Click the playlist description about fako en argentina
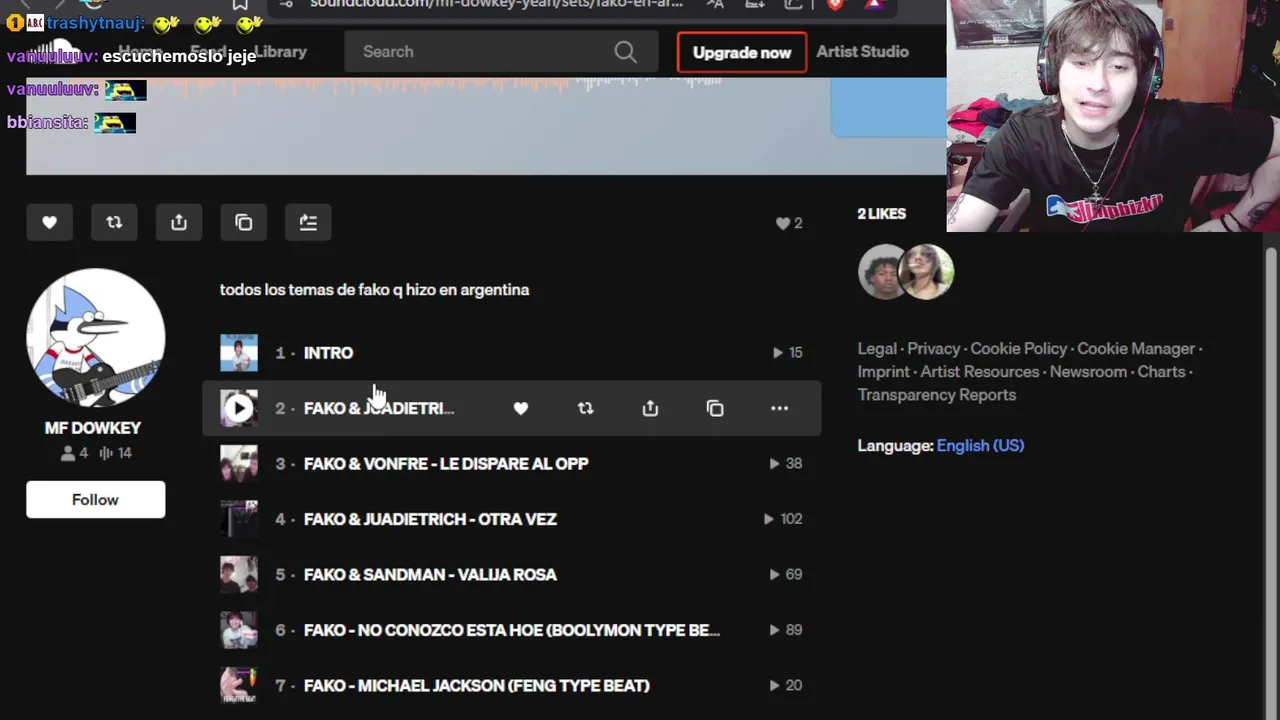Viewport: 1280px width, 720px height. 375,290
